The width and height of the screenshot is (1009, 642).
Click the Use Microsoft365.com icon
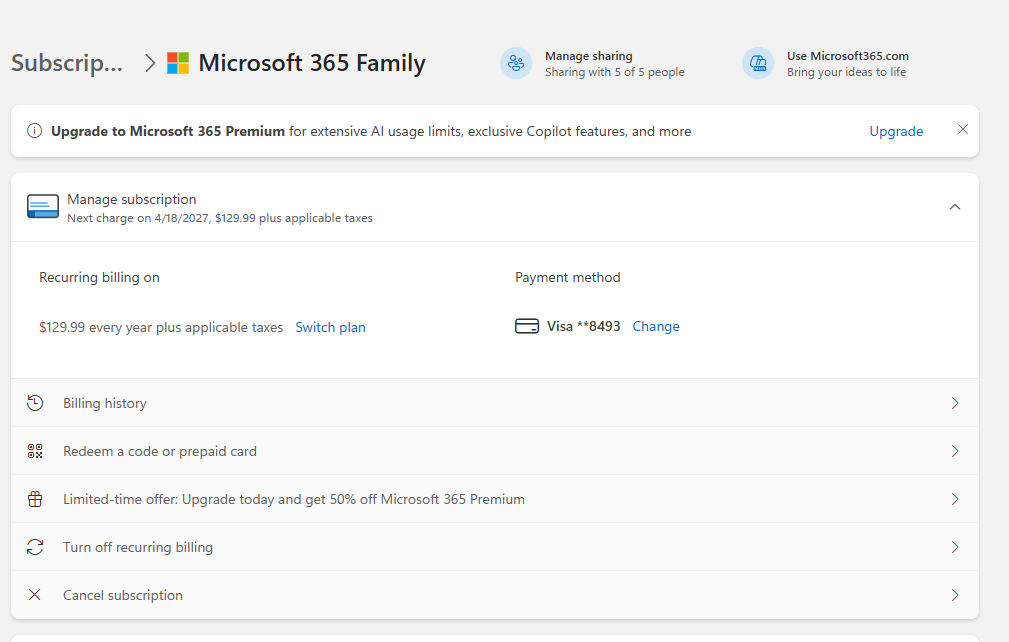758,63
